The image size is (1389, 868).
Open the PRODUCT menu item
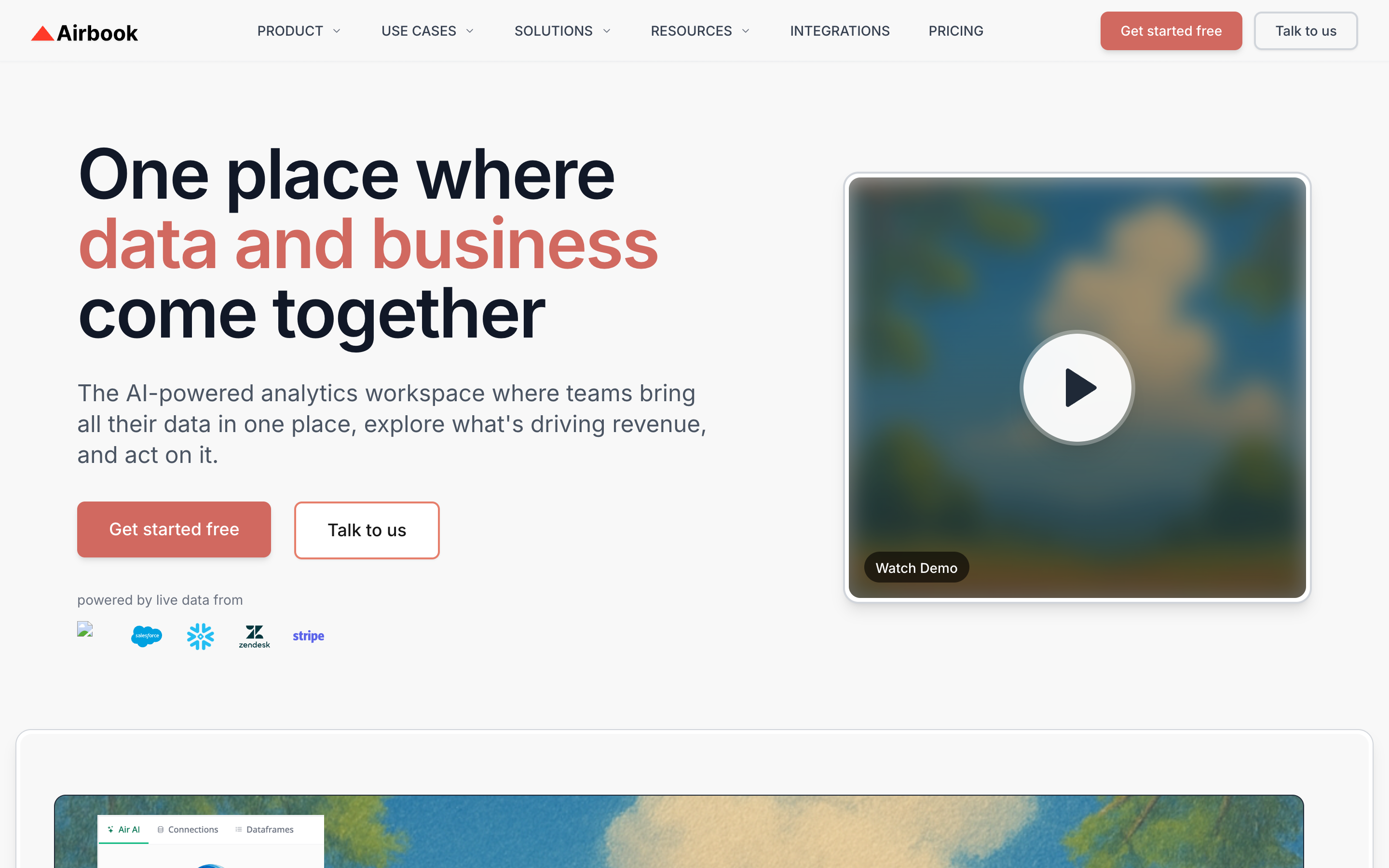pyautogui.click(x=290, y=31)
